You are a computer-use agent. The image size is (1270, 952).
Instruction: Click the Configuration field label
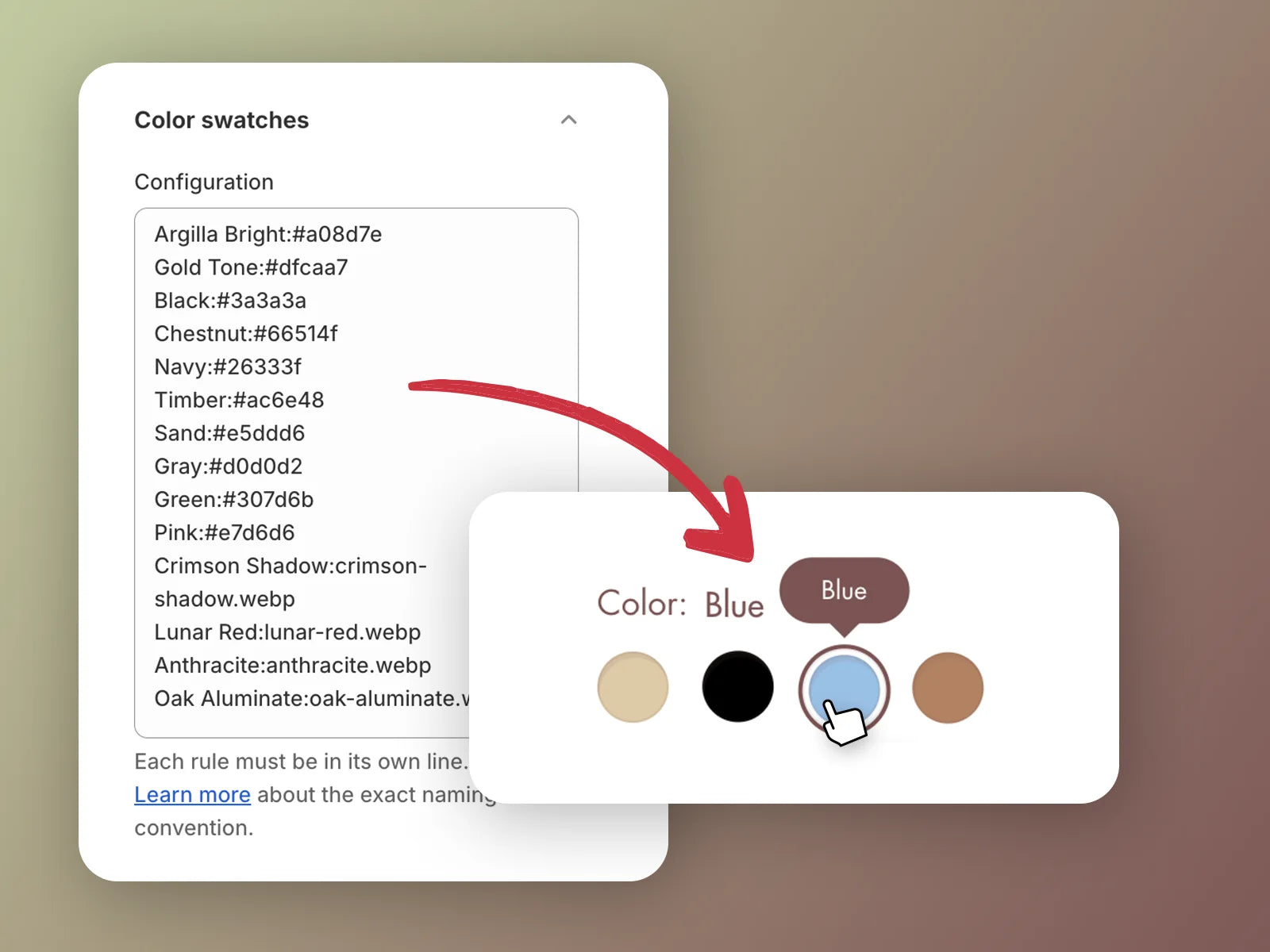(x=204, y=182)
